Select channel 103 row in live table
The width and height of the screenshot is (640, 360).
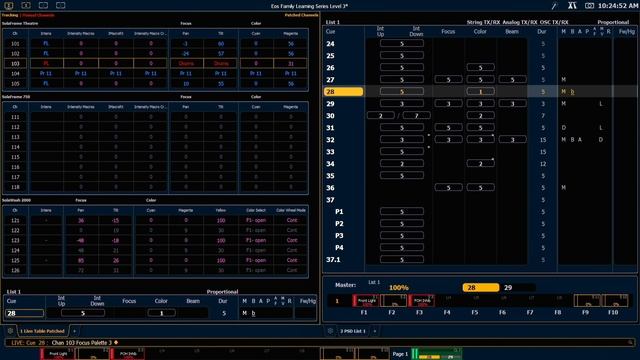(155, 64)
